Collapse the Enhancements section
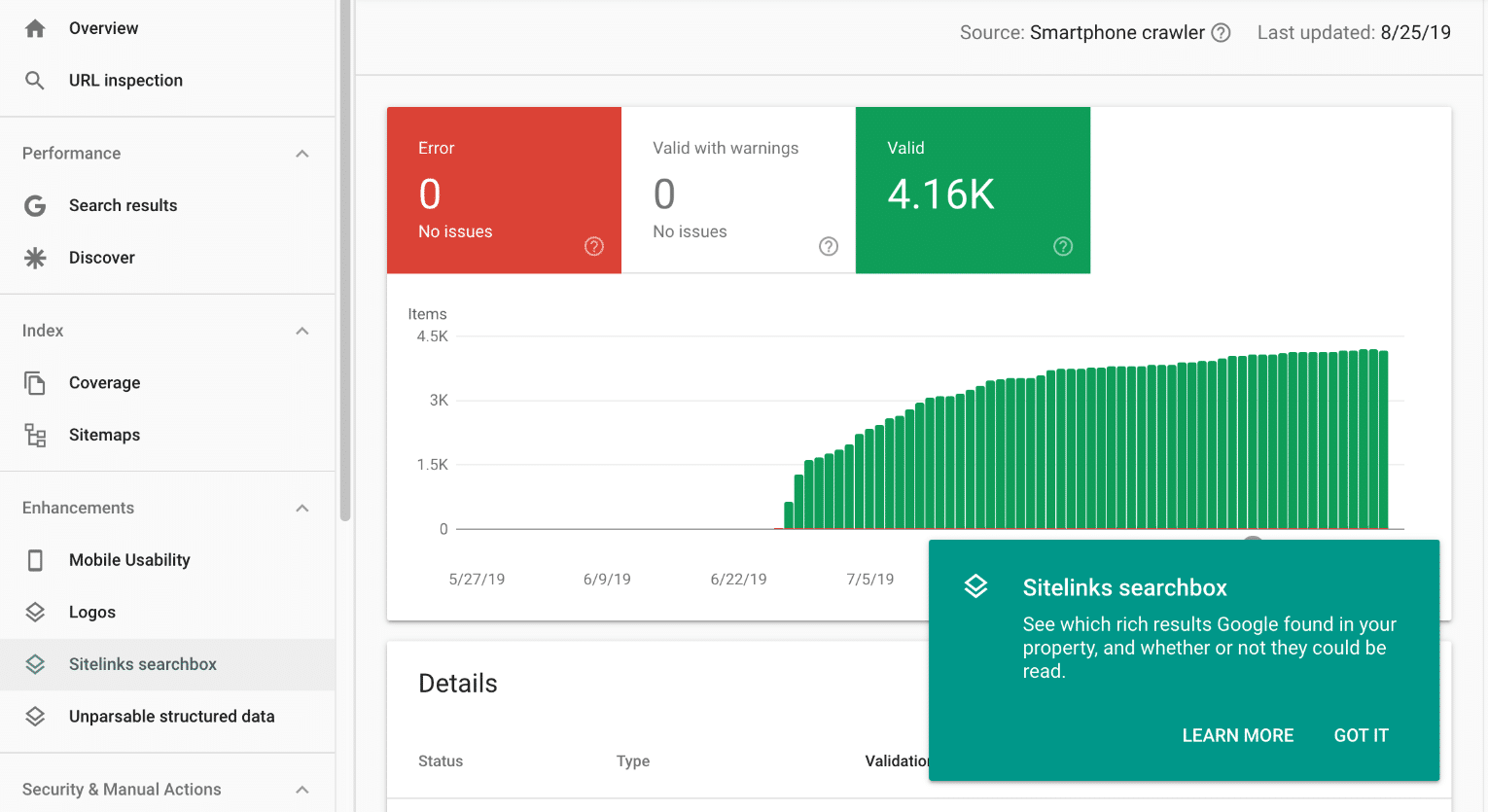The image size is (1488, 812). click(x=301, y=507)
